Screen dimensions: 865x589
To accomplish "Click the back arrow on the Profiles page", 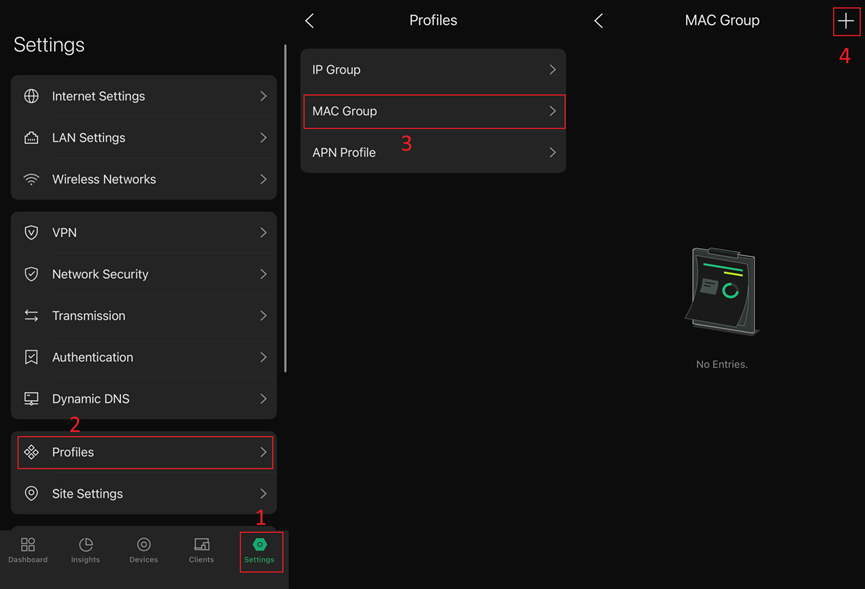I will [309, 20].
